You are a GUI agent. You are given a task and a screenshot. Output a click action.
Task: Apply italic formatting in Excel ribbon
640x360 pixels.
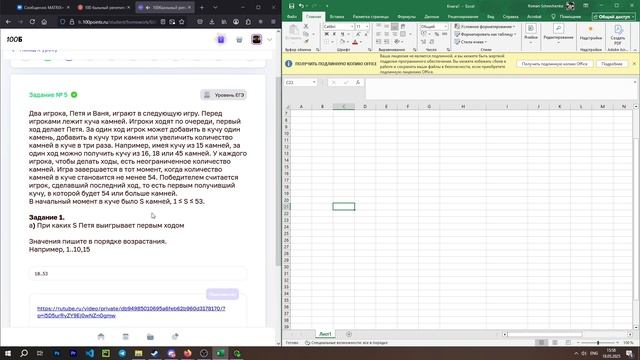[x=334, y=34]
